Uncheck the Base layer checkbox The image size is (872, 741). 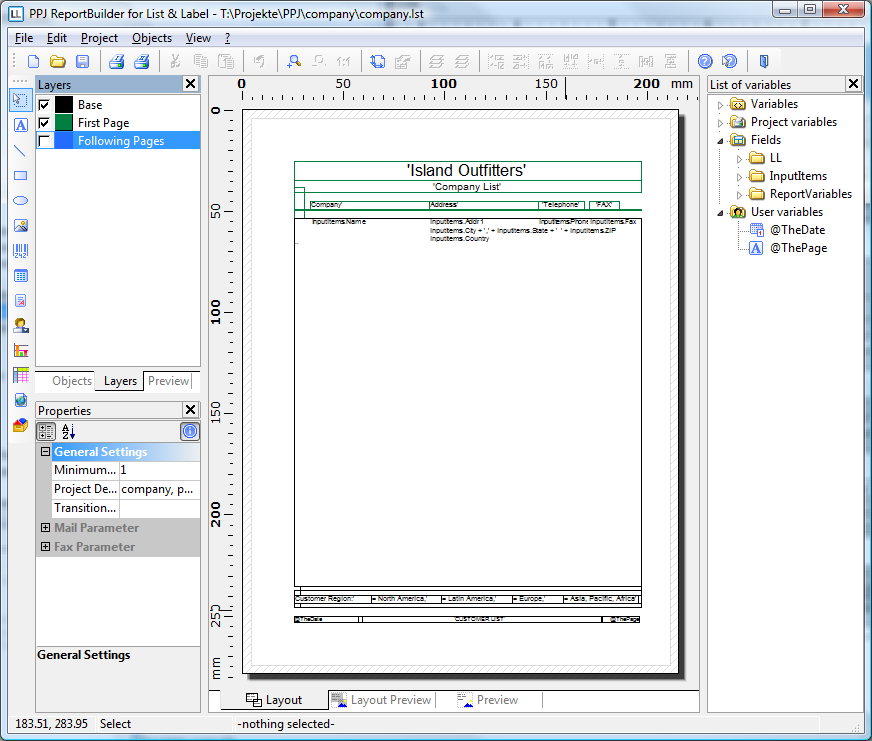click(x=44, y=105)
